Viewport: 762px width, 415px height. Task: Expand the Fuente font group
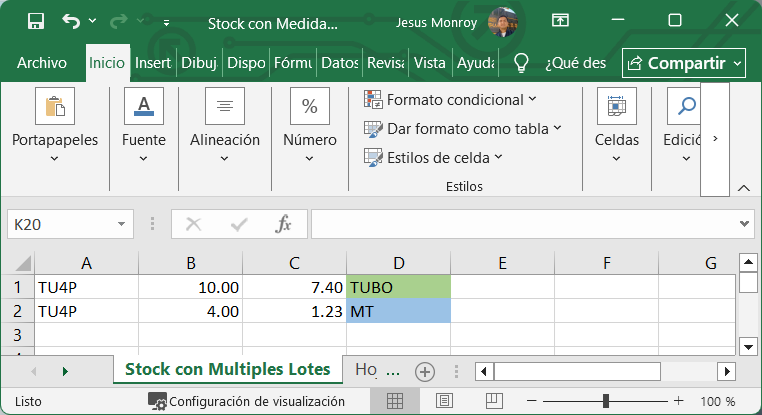click(x=144, y=126)
